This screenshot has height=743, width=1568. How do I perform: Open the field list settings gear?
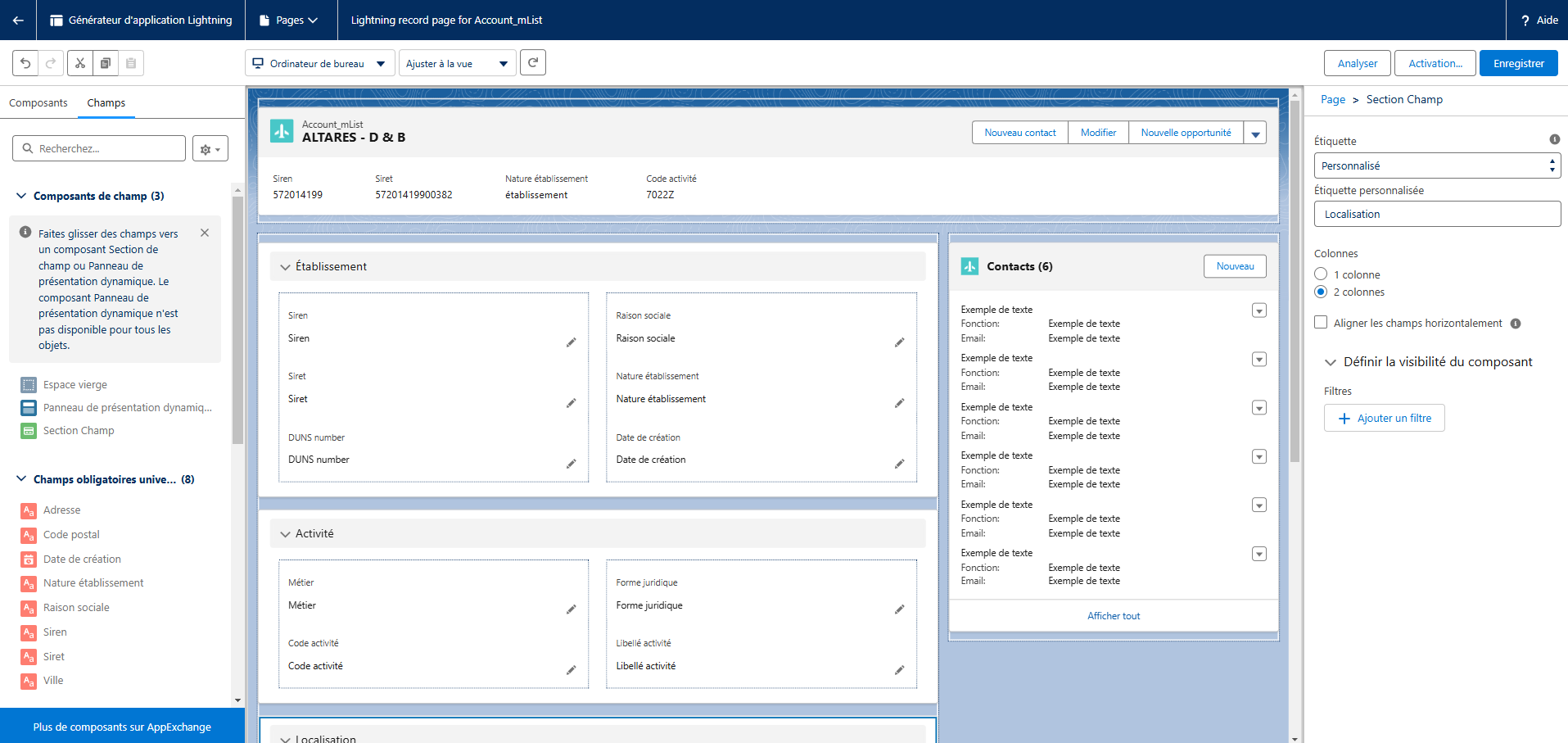point(210,149)
